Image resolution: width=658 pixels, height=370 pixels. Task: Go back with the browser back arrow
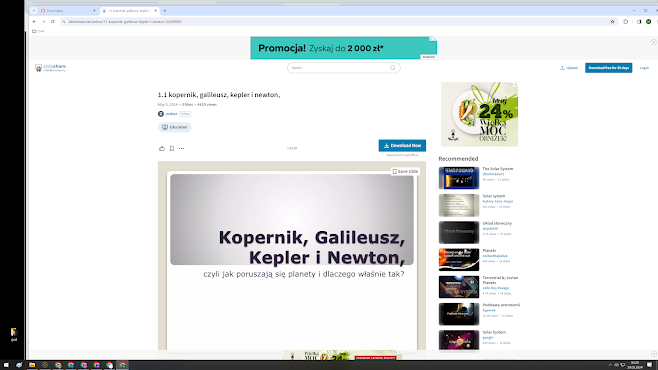(34, 21)
